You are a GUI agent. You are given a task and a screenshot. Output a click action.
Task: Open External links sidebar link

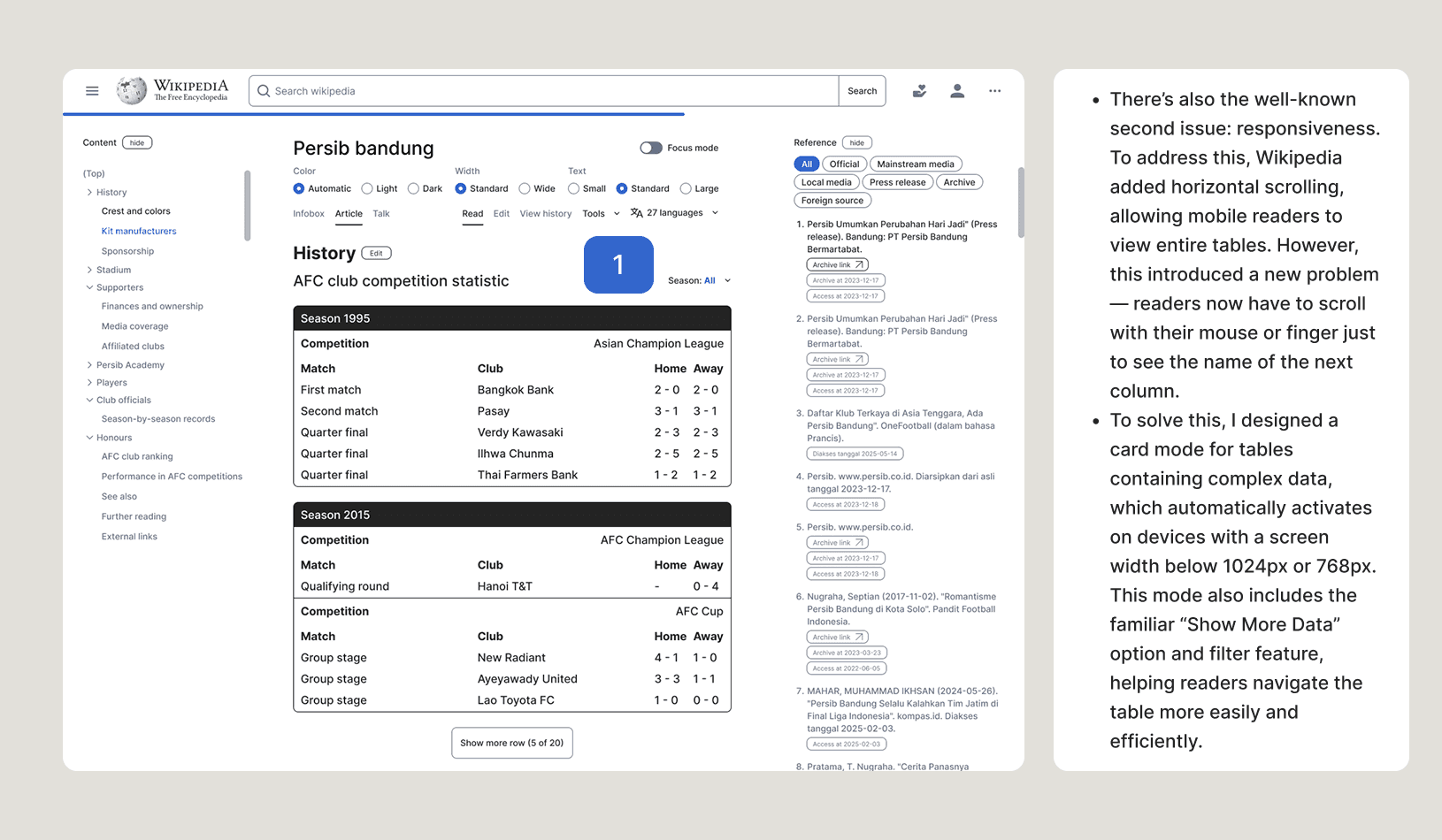129,537
